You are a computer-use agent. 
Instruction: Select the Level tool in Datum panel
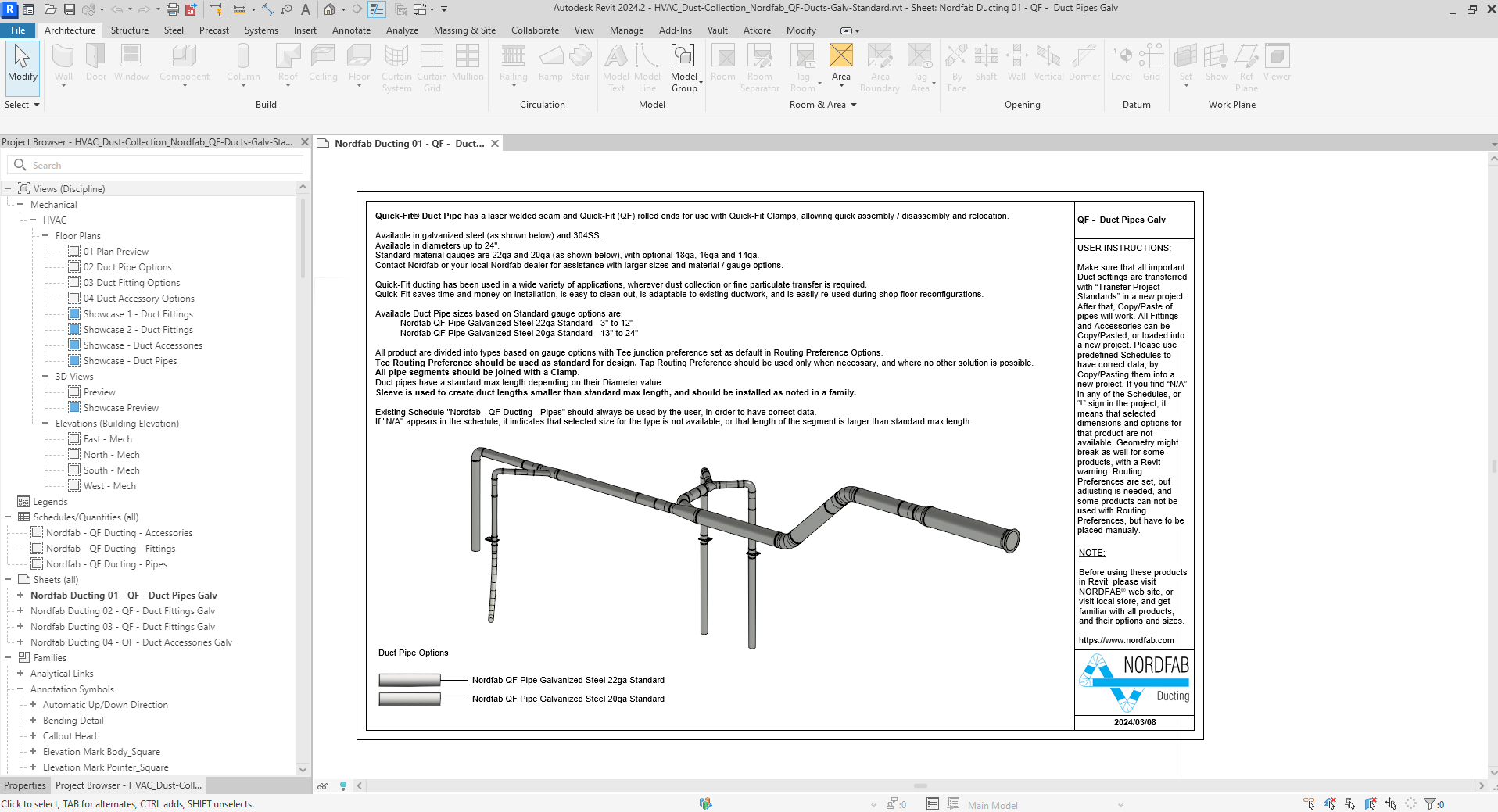(1121, 63)
